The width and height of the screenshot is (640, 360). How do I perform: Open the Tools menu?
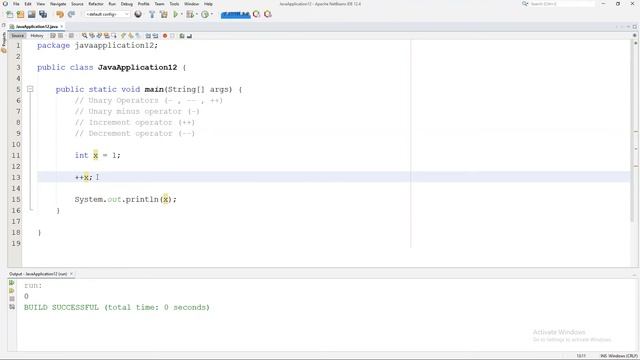(x=174, y=4)
